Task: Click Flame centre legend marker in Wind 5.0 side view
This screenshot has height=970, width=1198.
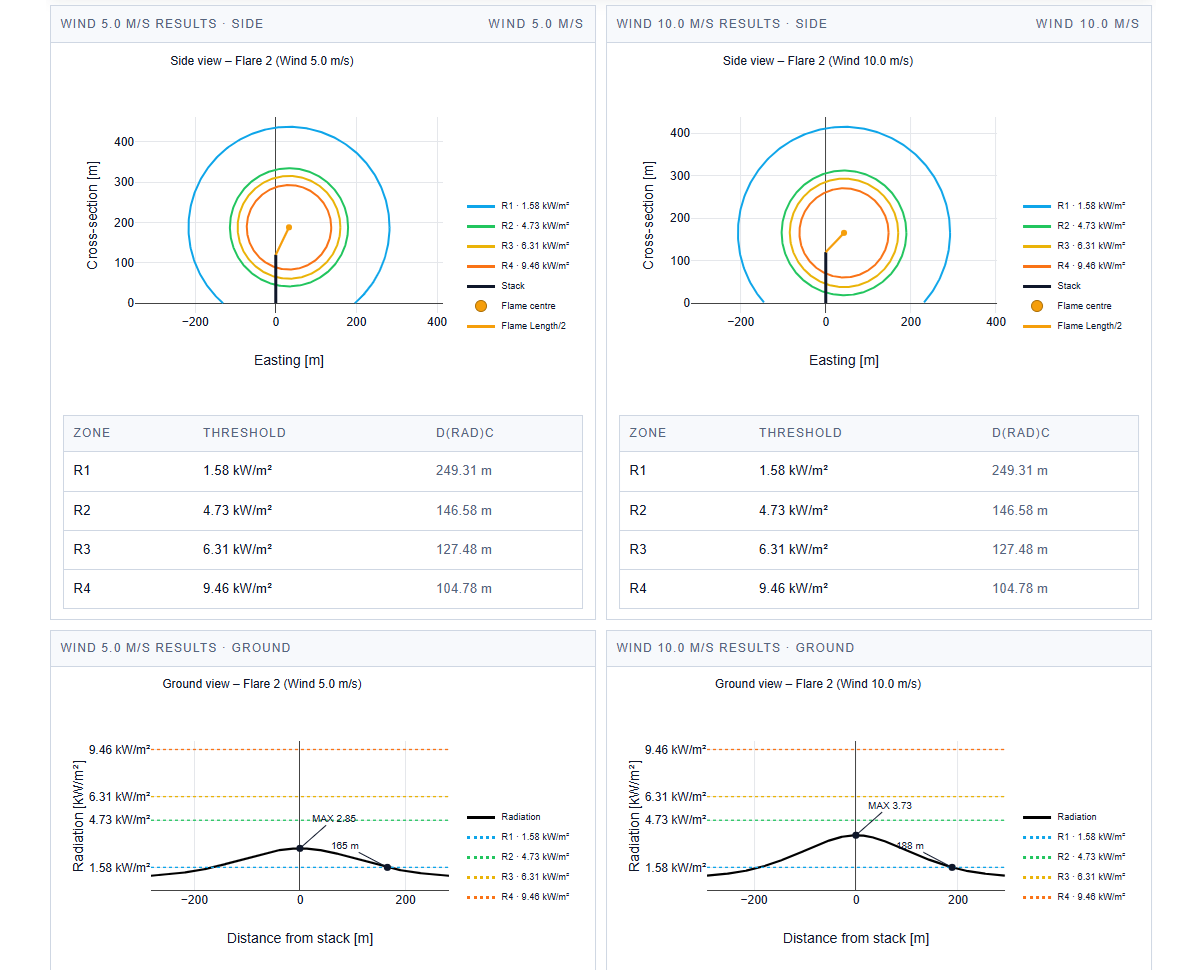Action: click(x=481, y=306)
